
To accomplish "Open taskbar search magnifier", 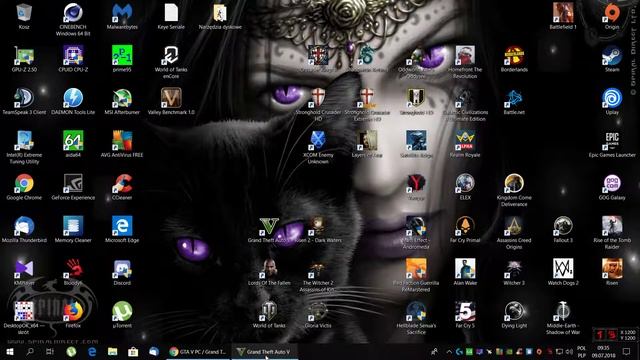I will (30, 351).
